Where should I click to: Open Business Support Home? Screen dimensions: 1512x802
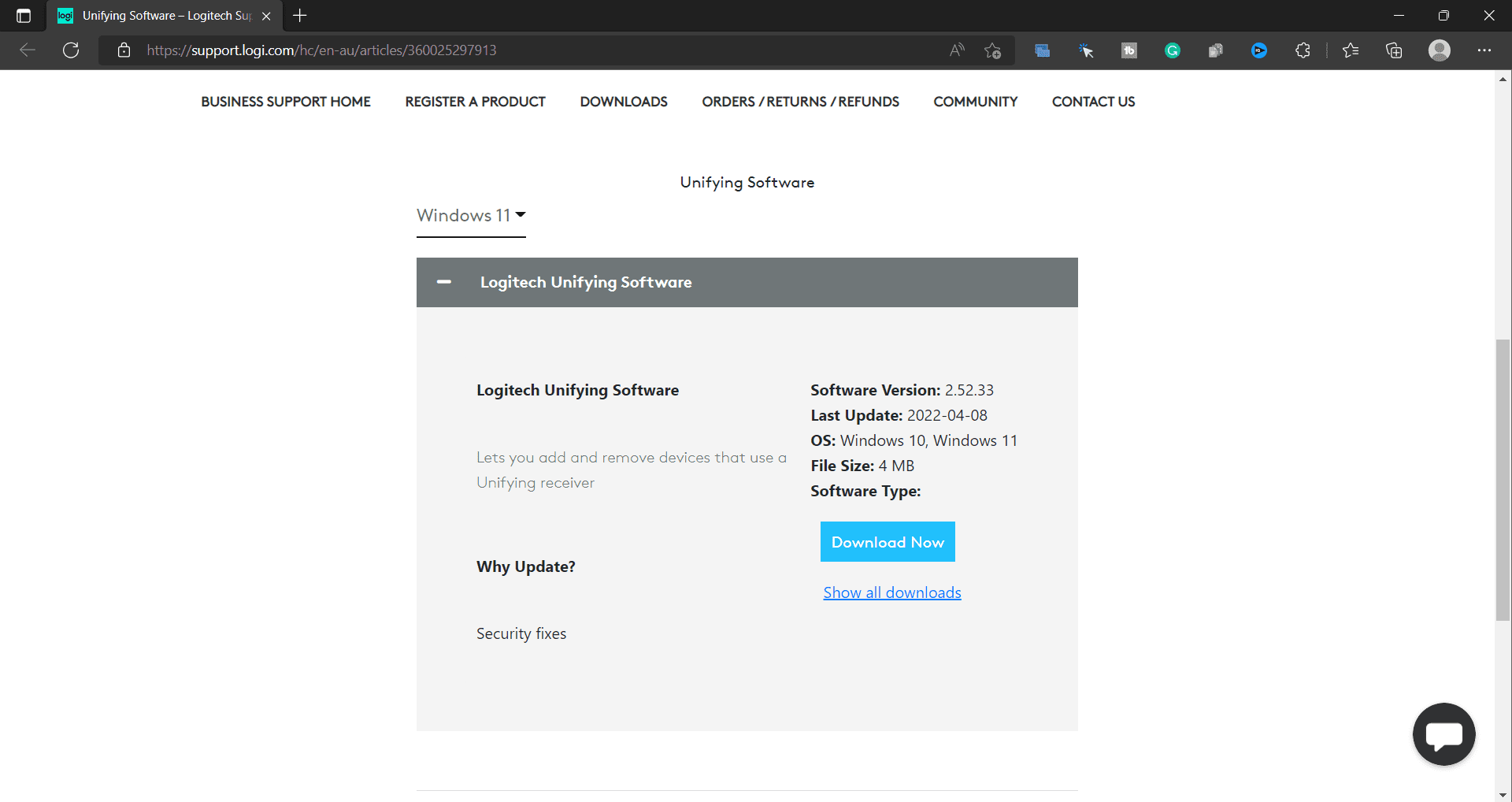coord(285,102)
